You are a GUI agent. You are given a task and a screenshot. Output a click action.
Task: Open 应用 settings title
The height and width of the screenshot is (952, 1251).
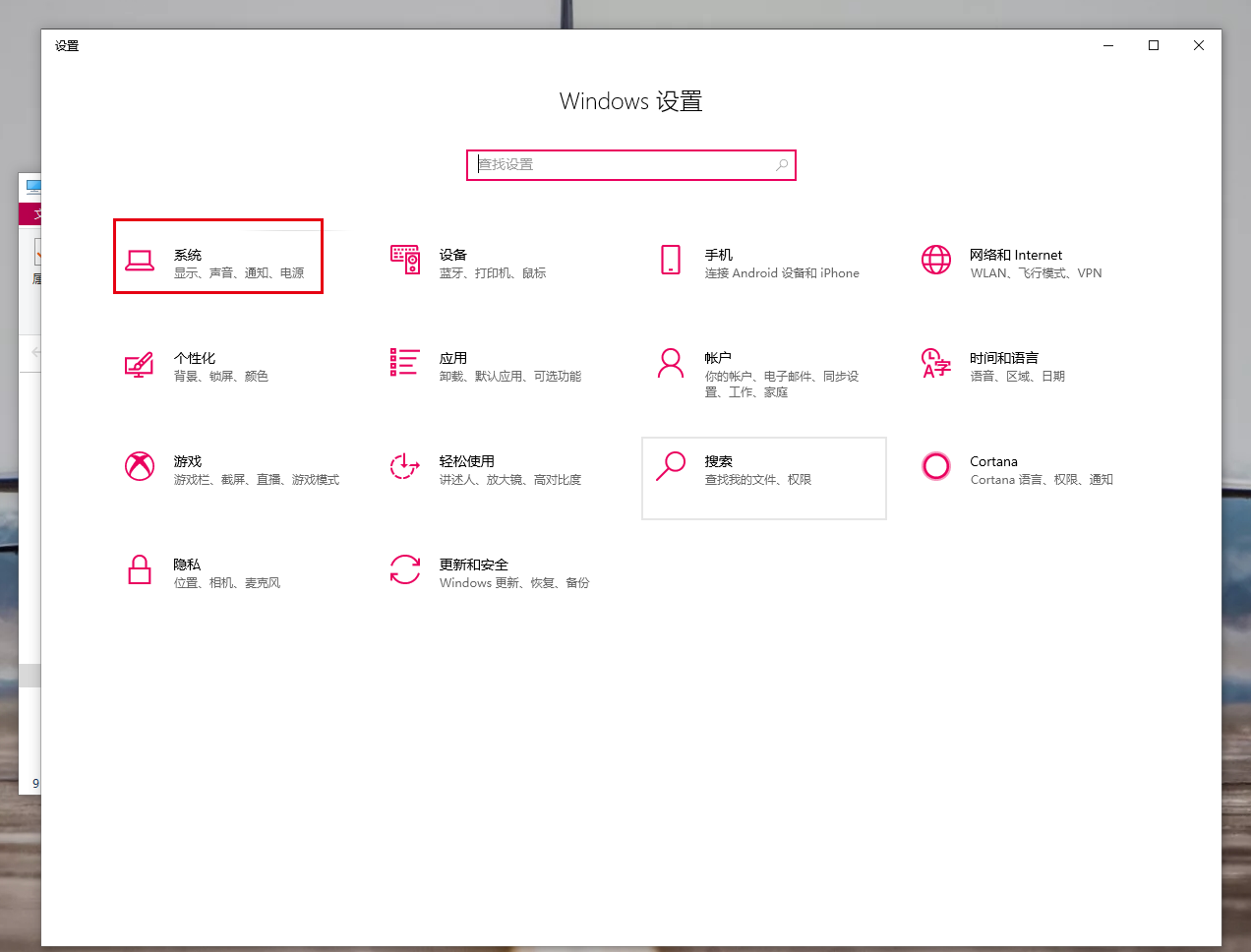(x=453, y=358)
